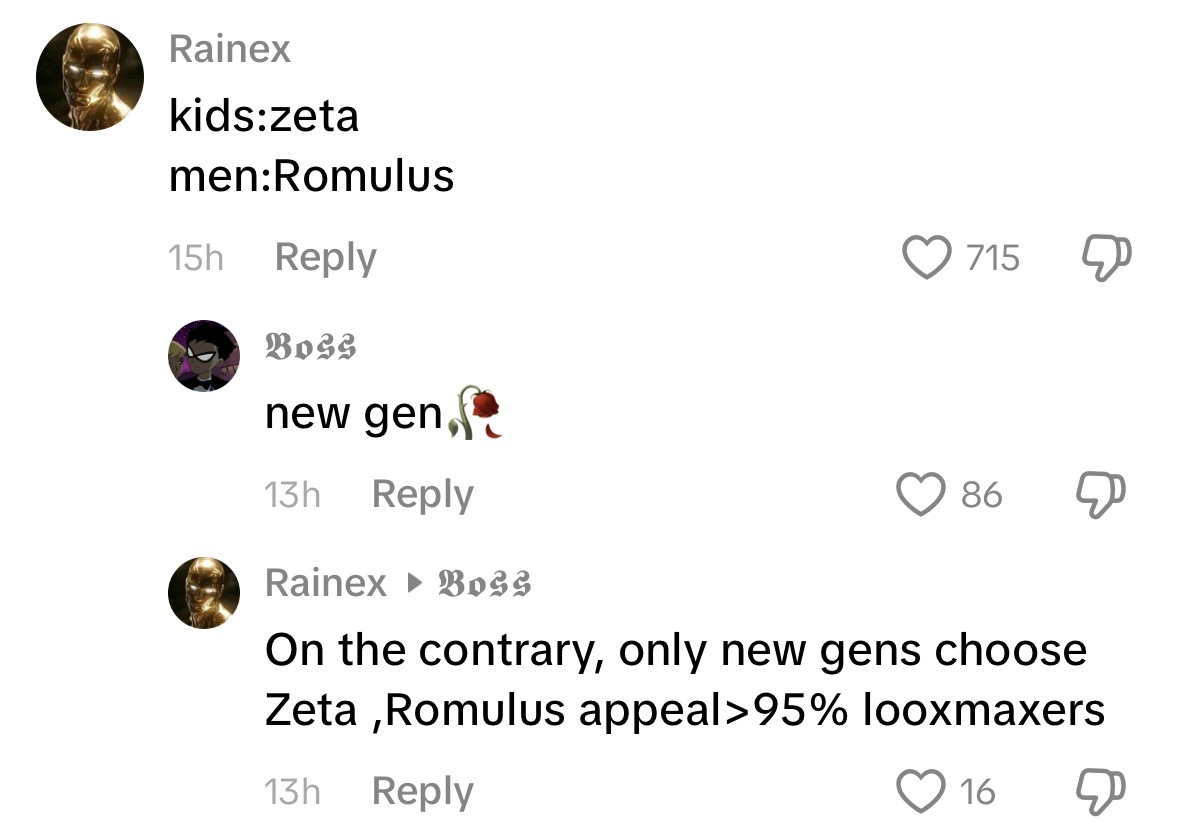This screenshot has height=825, width=1179.
Task: Reply to Rainex's top comment
Action: [x=325, y=258]
